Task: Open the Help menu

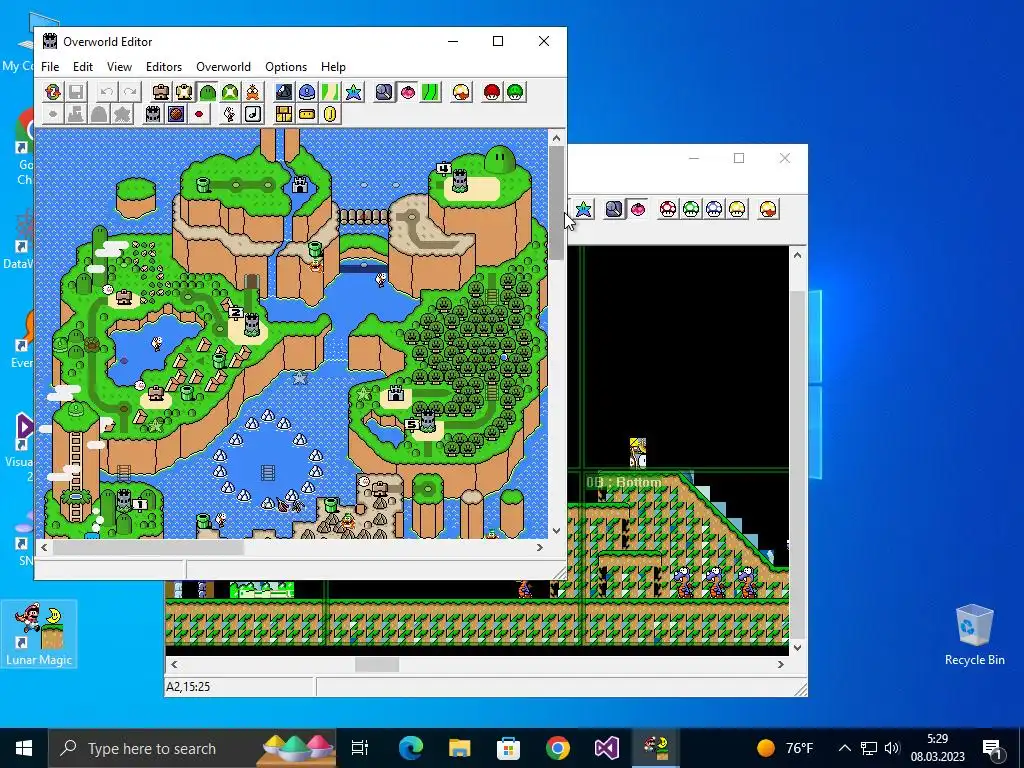Action: click(x=333, y=67)
